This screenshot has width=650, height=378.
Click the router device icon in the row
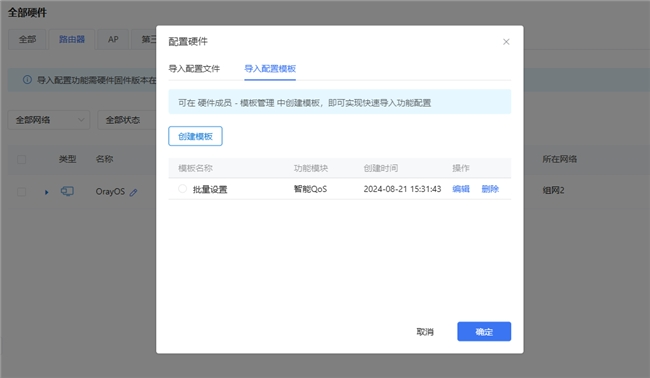(67, 191)
